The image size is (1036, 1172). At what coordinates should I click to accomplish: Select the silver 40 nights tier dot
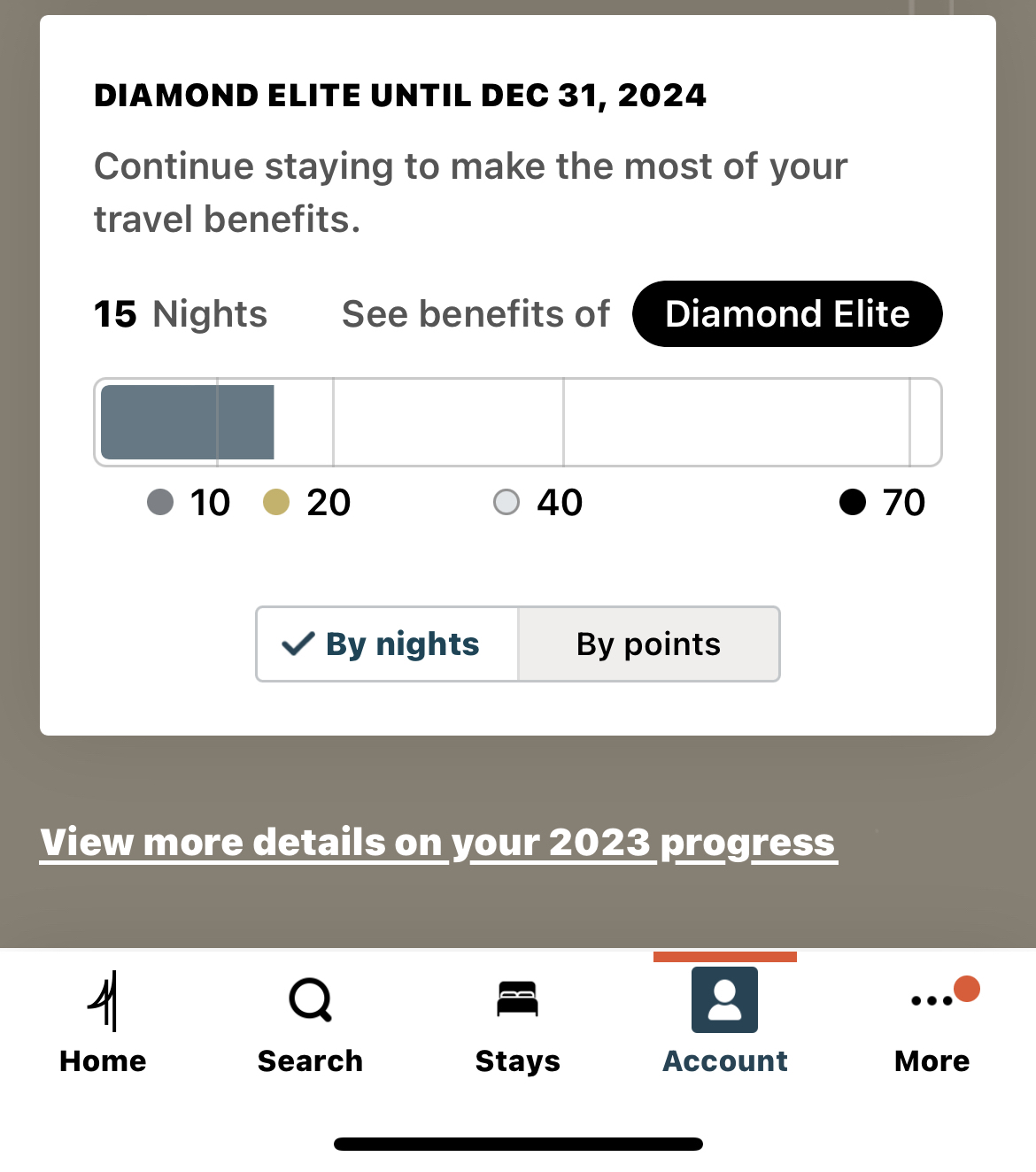[x=506, y=502]
